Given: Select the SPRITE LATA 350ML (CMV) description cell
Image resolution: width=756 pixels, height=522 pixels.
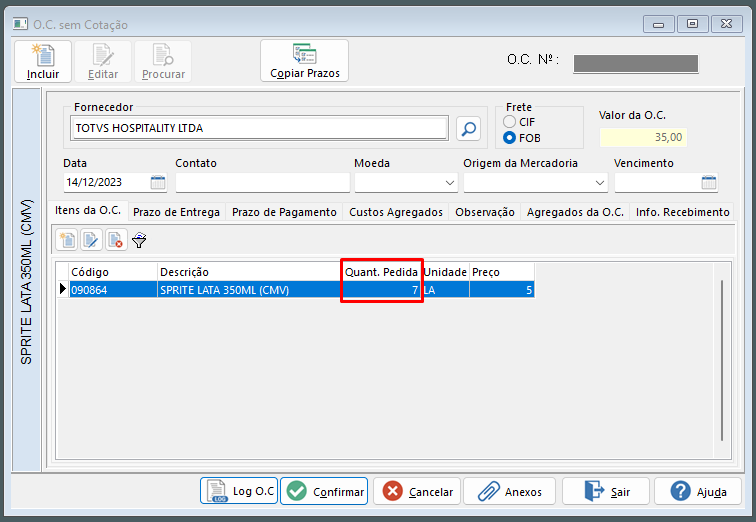Looking at the screenshot, I should pos(249,290).
